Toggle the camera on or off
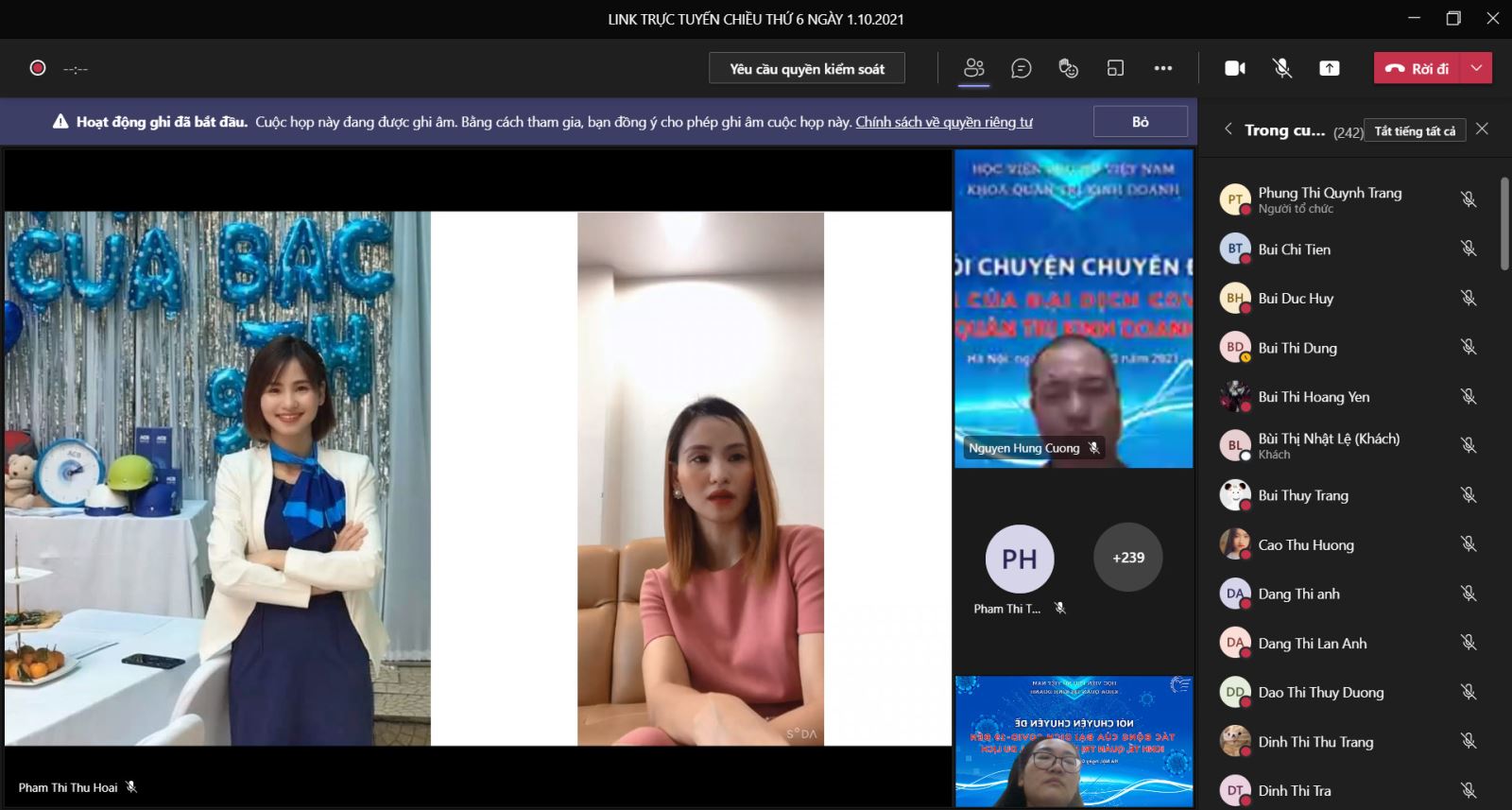Viewport: 1512px width, 810px height. 1234,68
